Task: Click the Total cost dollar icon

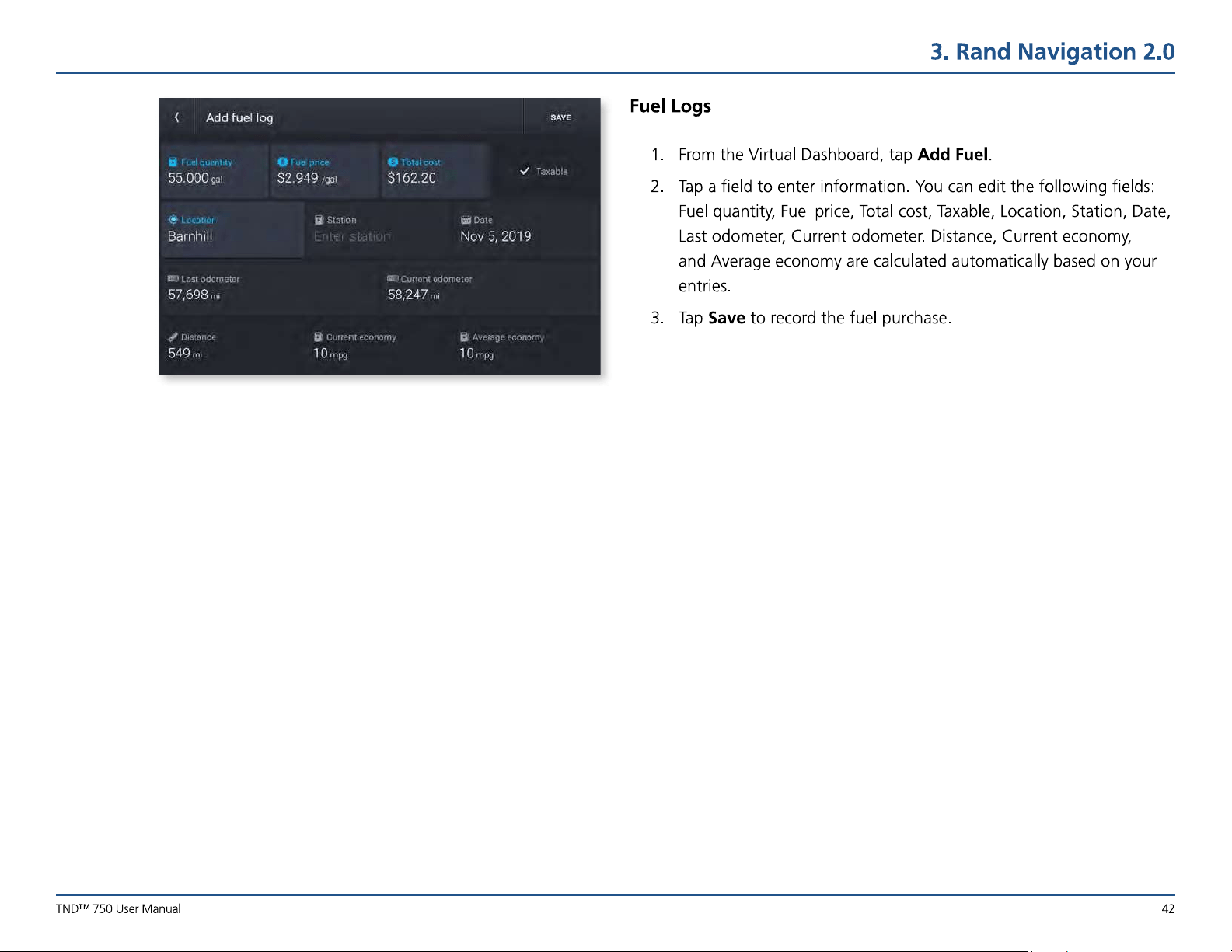Action: 393,162
